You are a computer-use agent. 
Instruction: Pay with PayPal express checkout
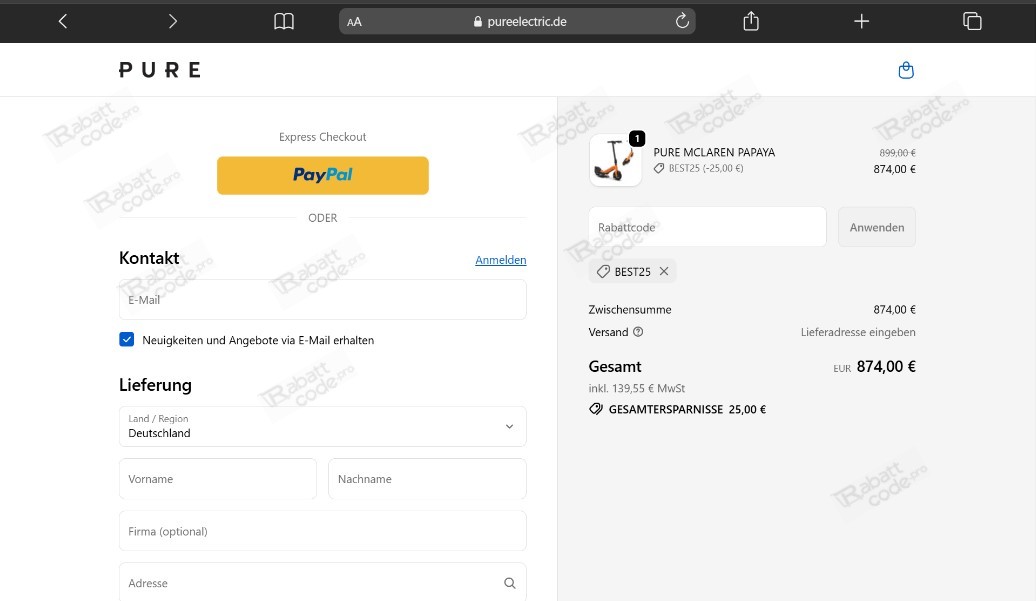click(x=322, y=175)
